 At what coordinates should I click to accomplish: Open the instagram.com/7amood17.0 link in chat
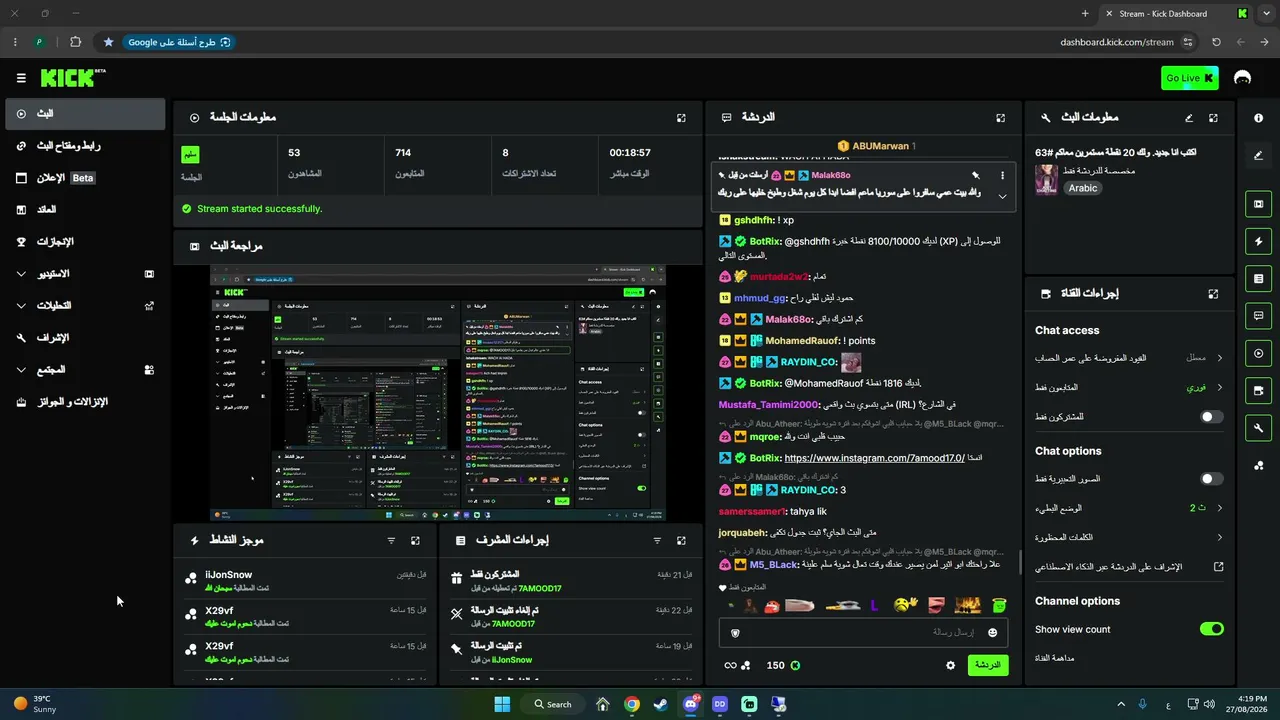tap(875, 458)
